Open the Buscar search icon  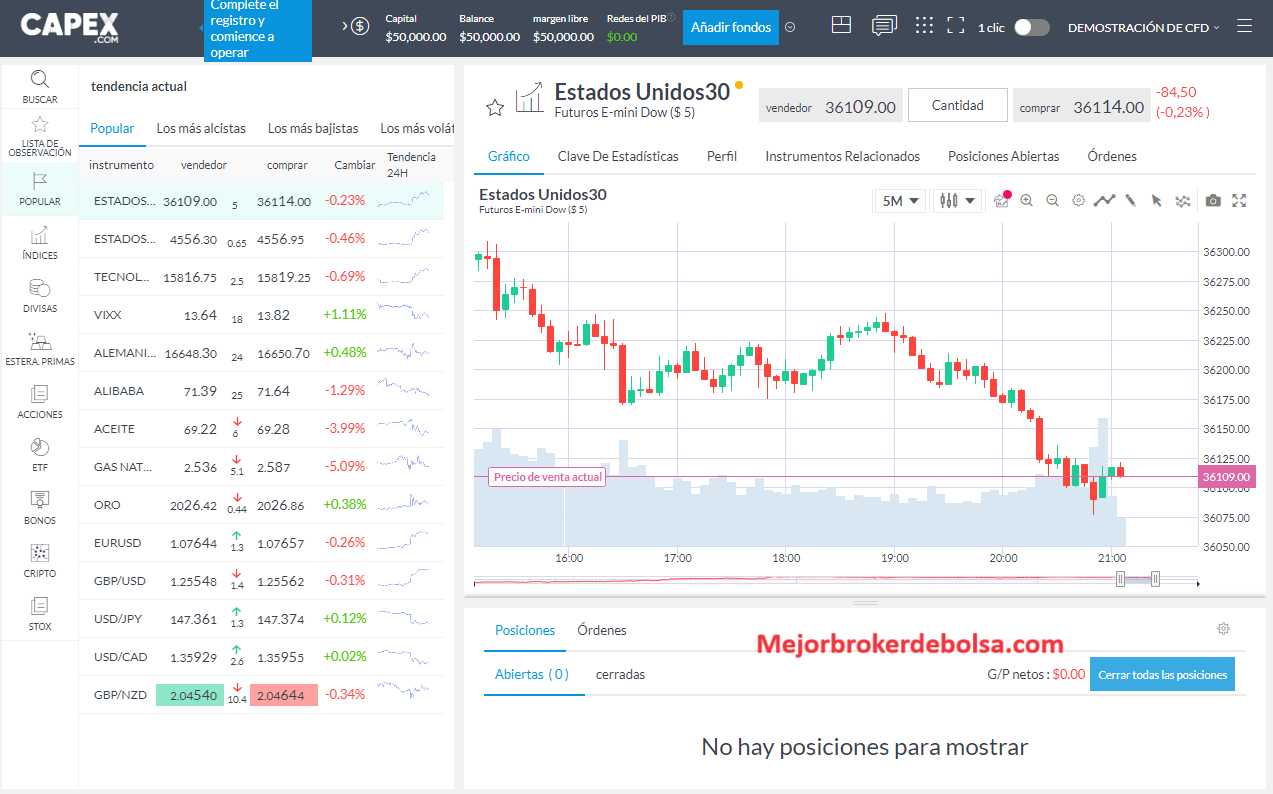[39, 79]
